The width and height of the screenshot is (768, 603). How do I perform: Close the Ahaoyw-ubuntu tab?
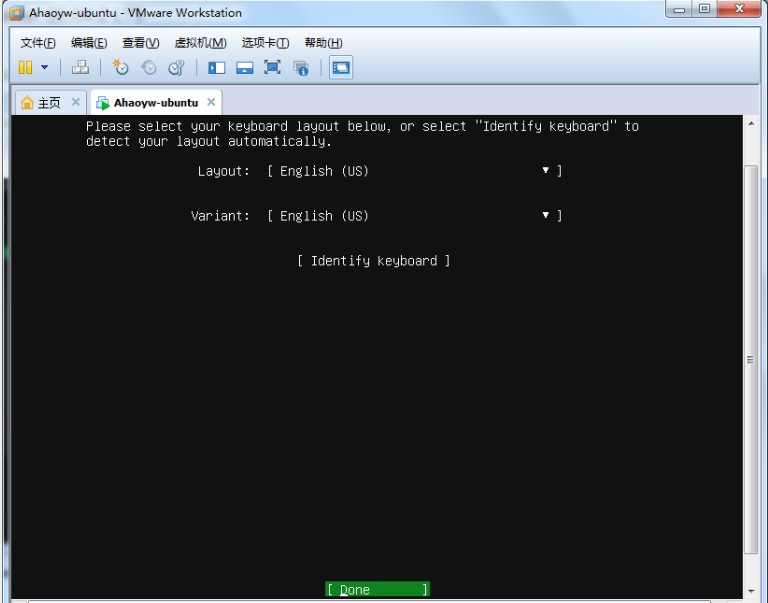pos(210,102)
